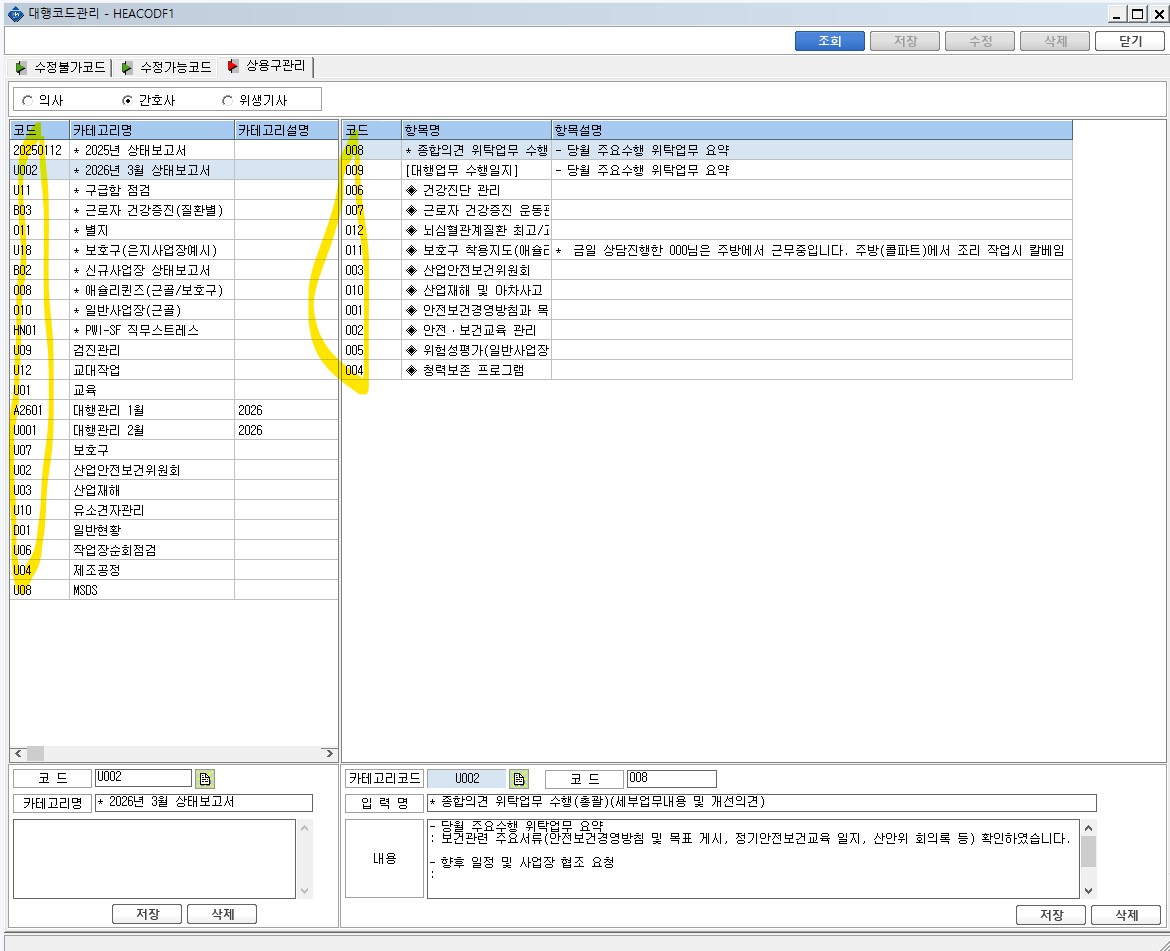This screenshot has height=951, width=1170.
Task: Click the lookup icon beside left 코드 field
Action: tap(204, 779)
